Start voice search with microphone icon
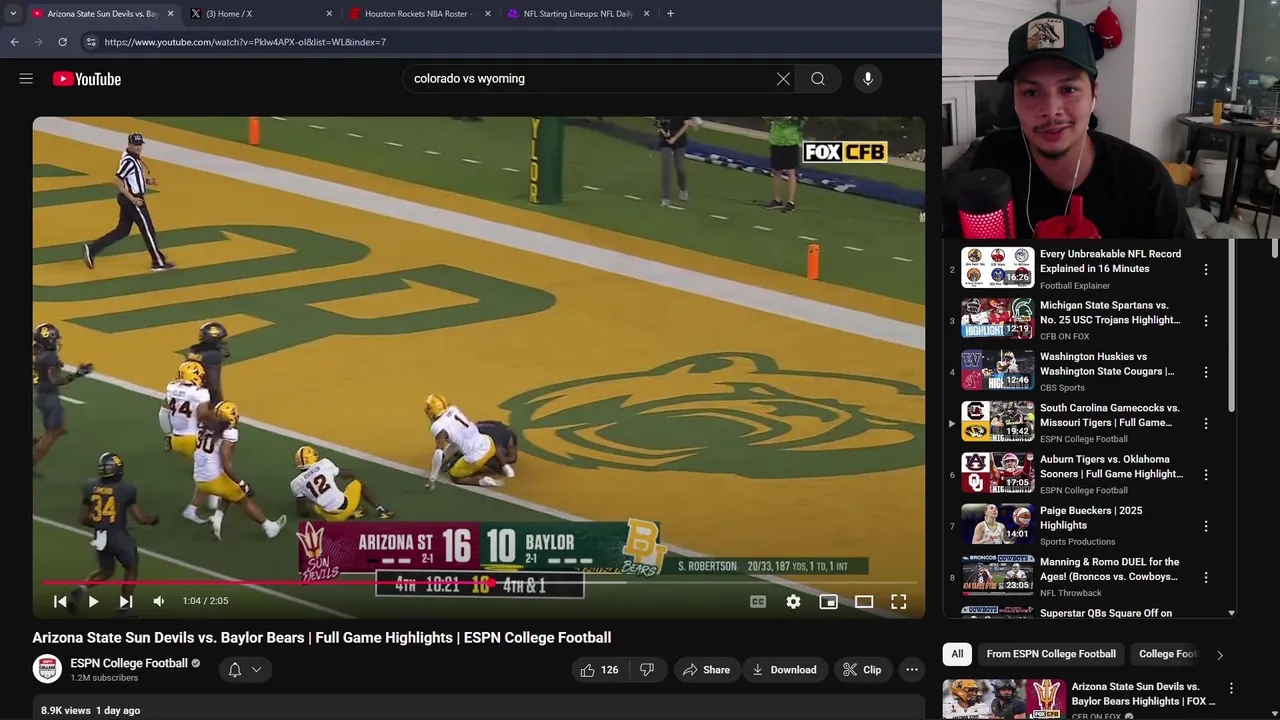This screenshot has width=1280, height=720. (x=868, y=79)
